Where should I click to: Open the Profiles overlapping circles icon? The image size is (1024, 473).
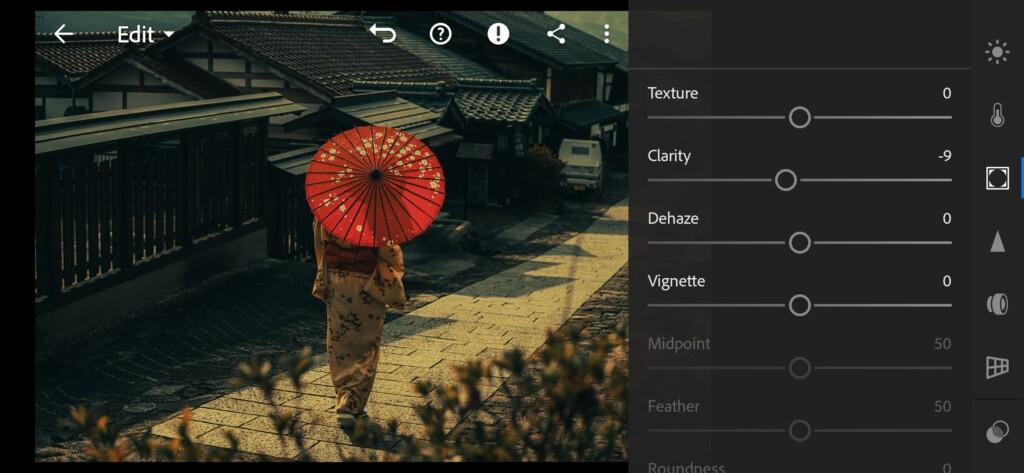click(997, 432)
